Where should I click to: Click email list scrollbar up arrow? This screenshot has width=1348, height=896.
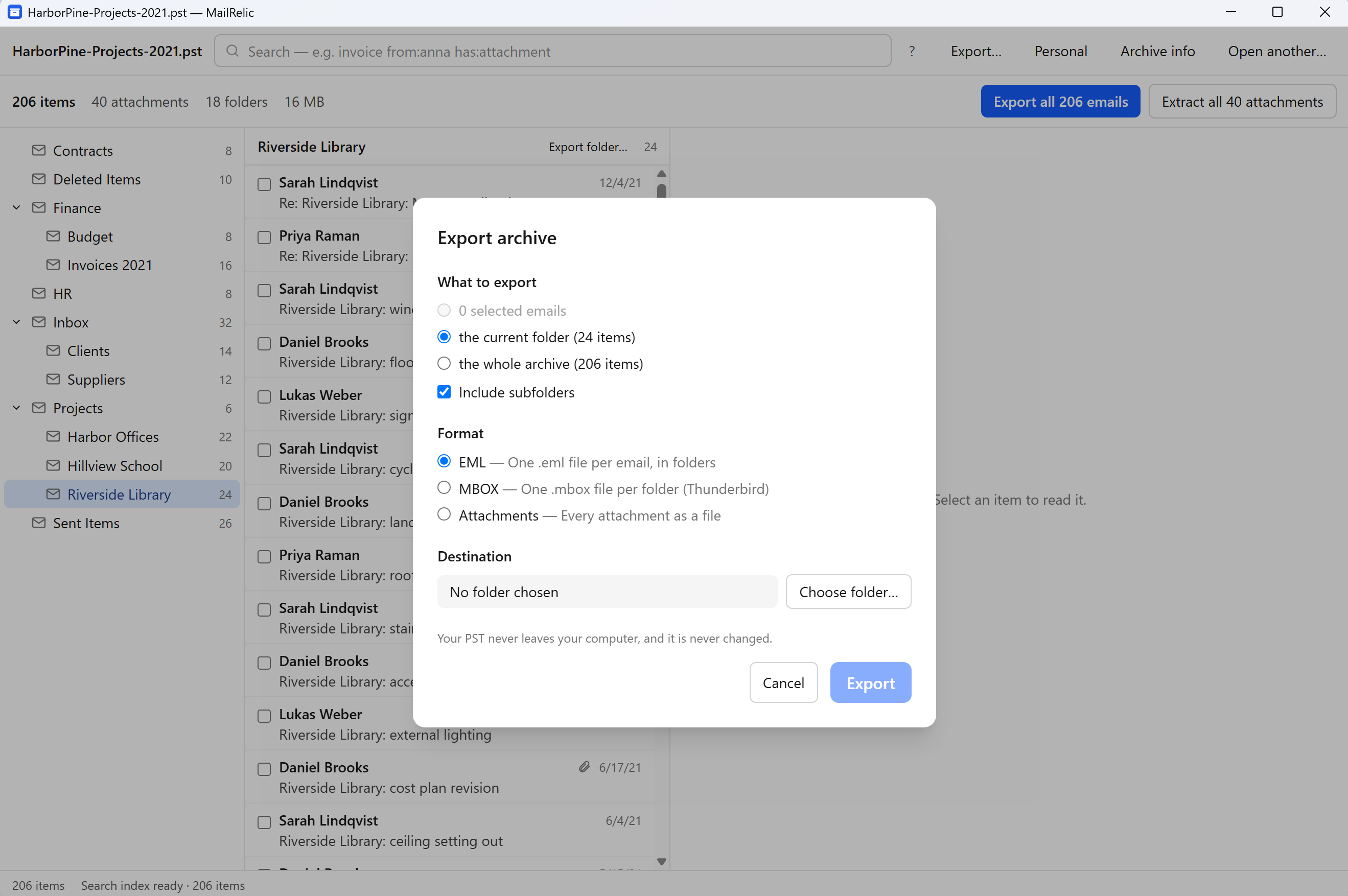pyautogui.click(x=662, y=174)
